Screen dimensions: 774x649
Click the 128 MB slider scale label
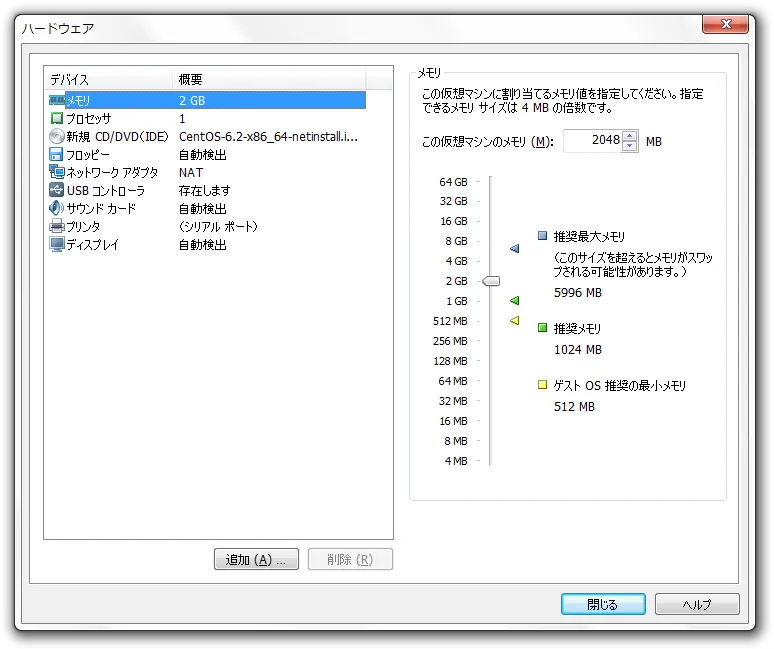point(450,361)
